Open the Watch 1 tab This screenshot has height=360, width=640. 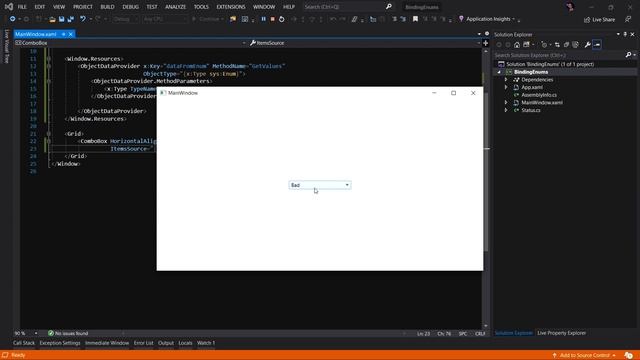[206, 343]
